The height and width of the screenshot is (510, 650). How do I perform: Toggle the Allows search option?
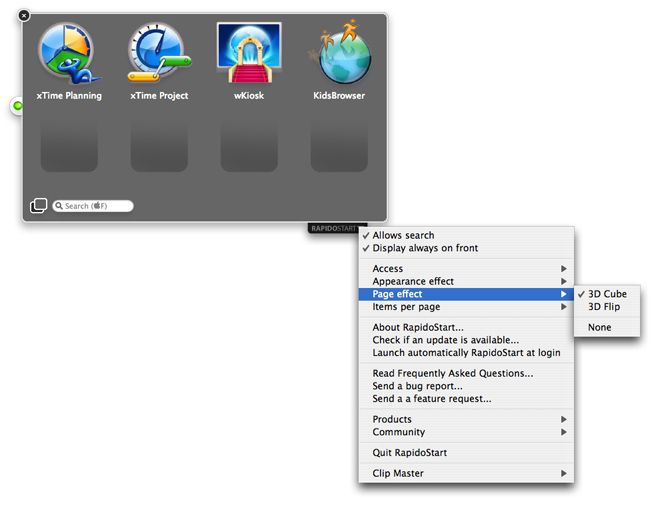[466, 235]
